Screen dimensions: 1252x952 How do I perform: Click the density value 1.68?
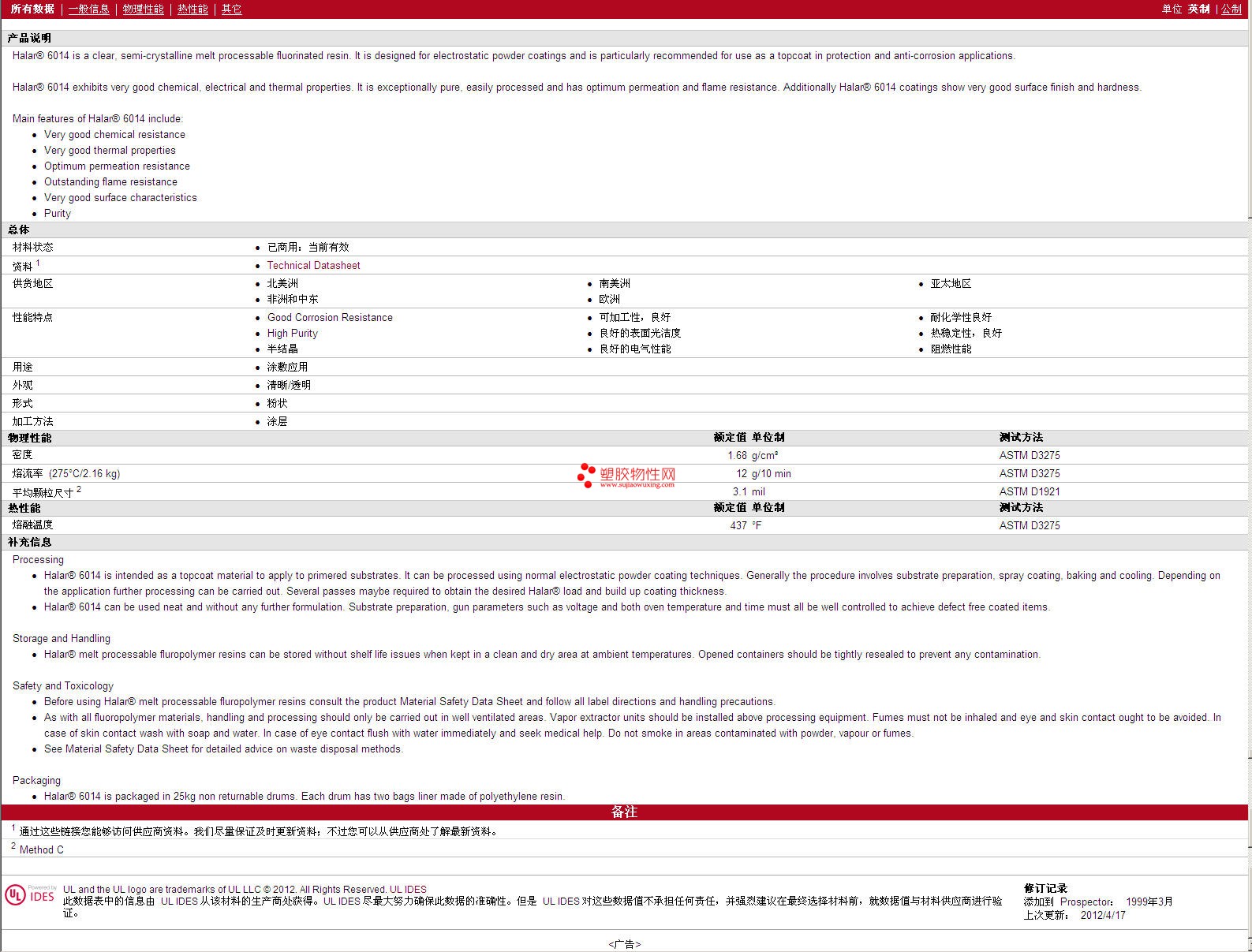(x=737, y=455)
